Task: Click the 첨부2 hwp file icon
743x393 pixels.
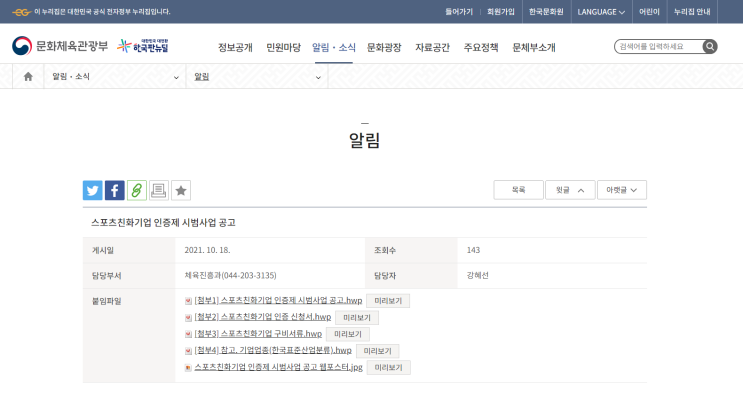Action: click(x=188, y=318)
